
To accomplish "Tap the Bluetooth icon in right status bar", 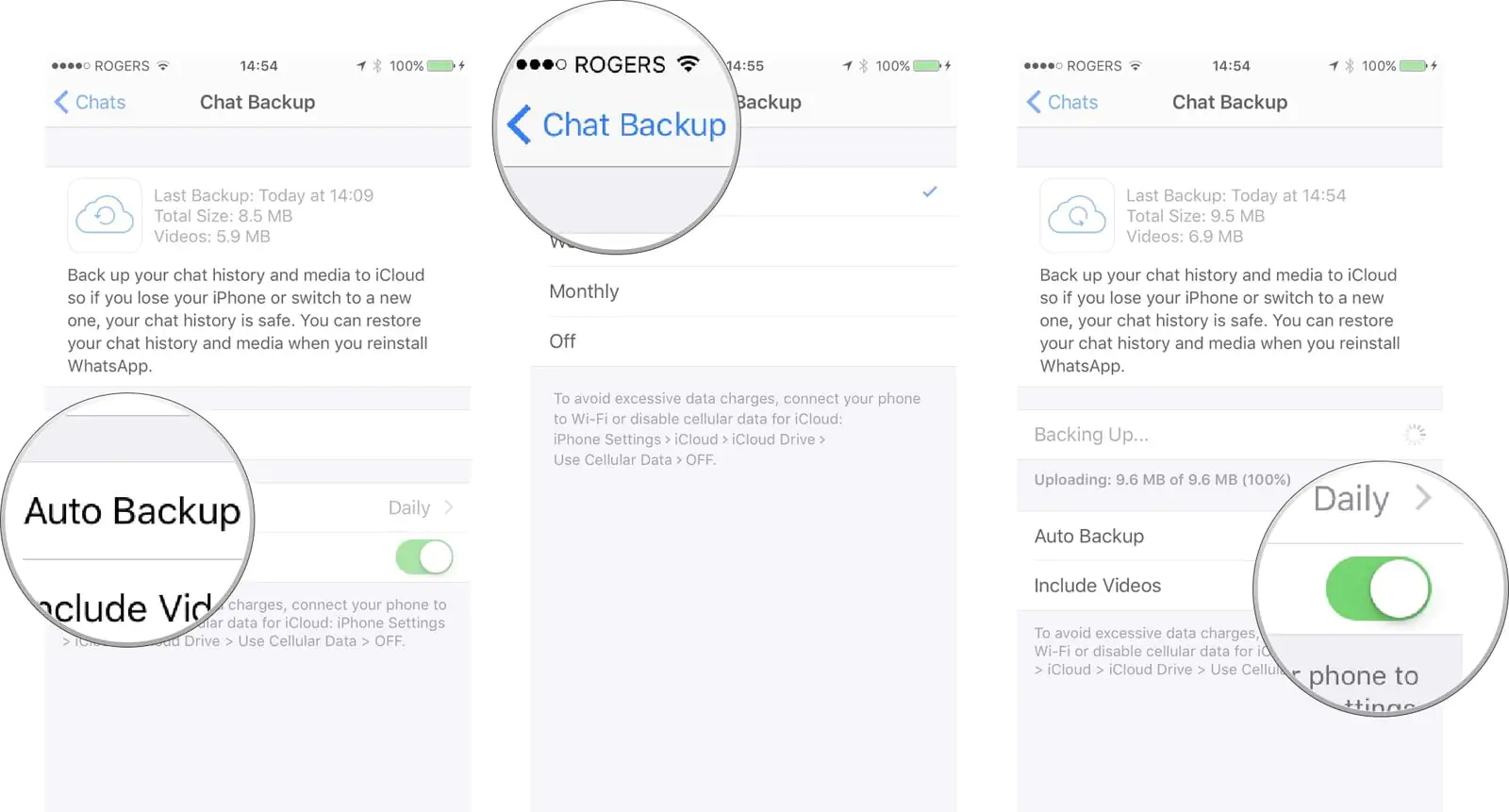I will pyautogui.click(x=1350, y=66).
